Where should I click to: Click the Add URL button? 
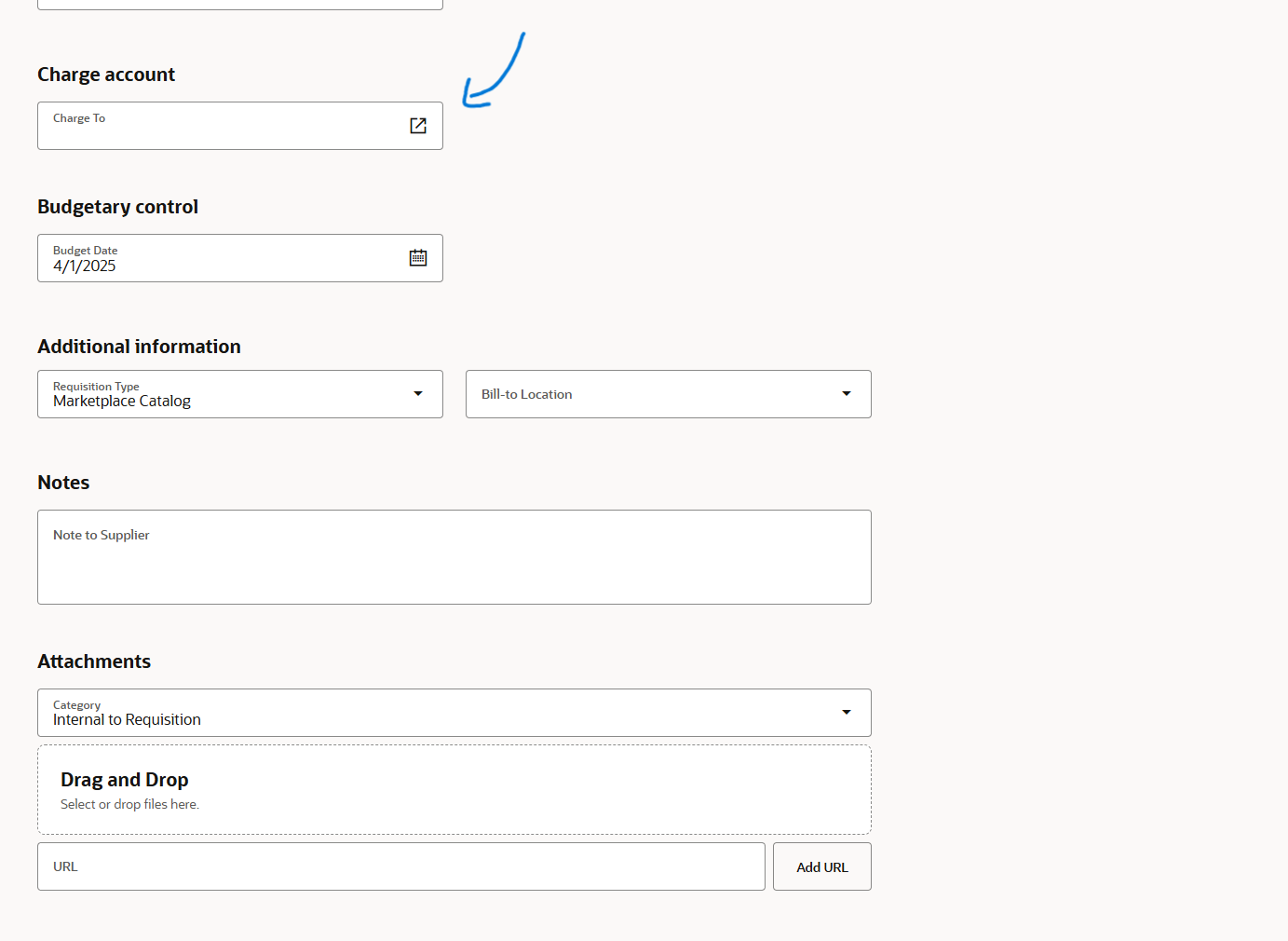(821, 866)
